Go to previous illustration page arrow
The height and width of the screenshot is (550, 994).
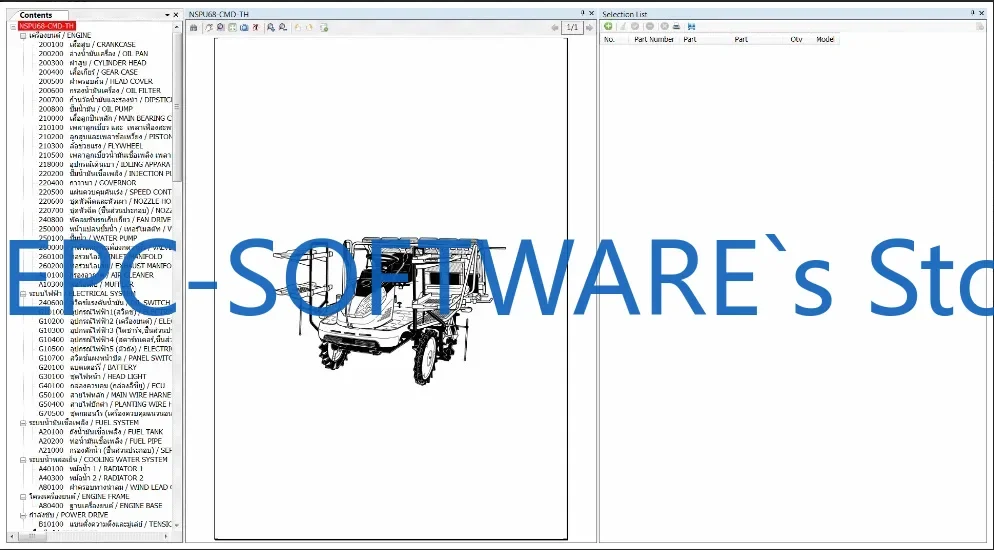pos(555,28)
